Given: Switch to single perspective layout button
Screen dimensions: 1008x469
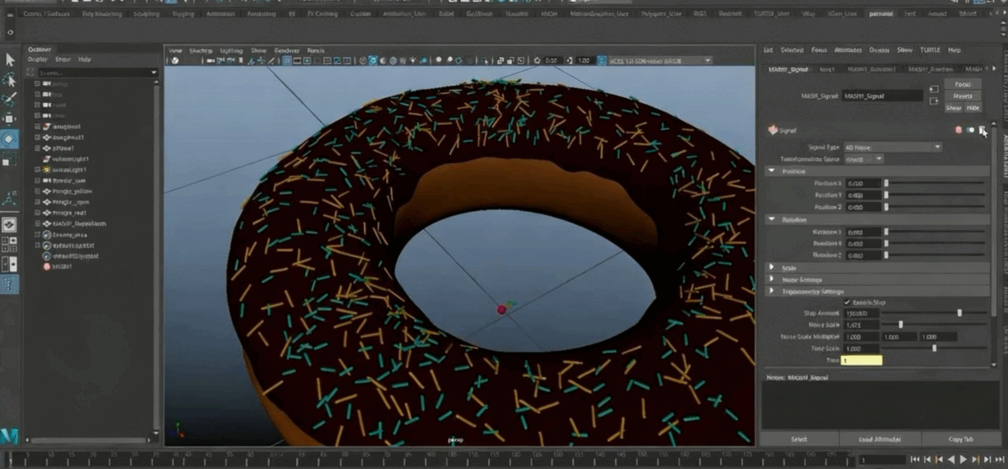Looking at the screenshot, I should point(10,225).
